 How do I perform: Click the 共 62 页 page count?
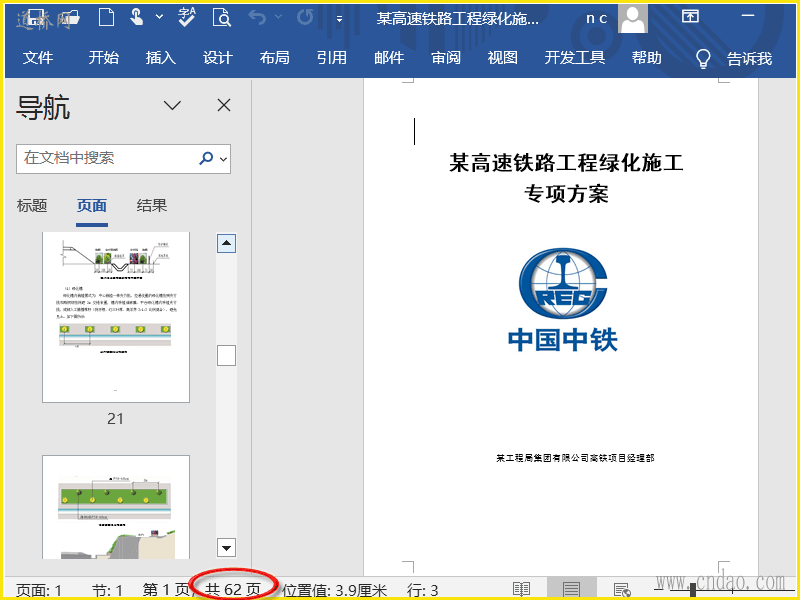233,589
